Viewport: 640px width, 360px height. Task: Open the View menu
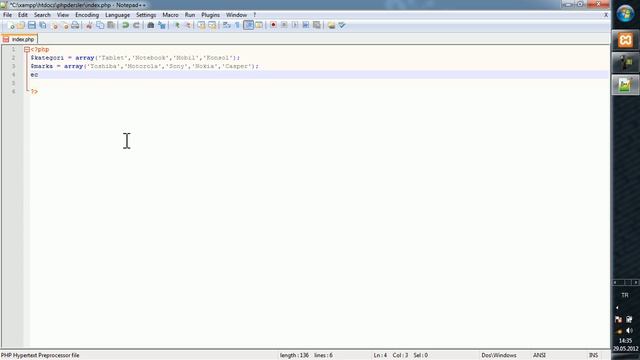[63, 15]
